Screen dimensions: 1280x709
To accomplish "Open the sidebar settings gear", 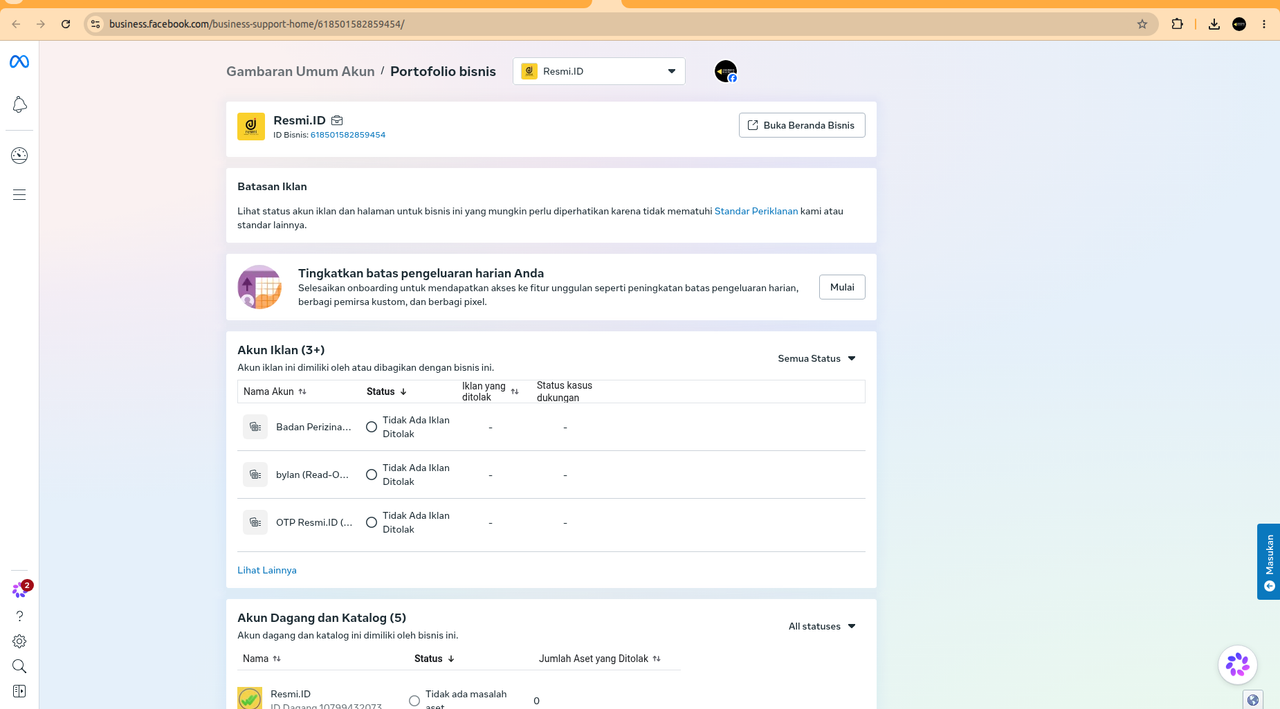I will pos(19,641).
